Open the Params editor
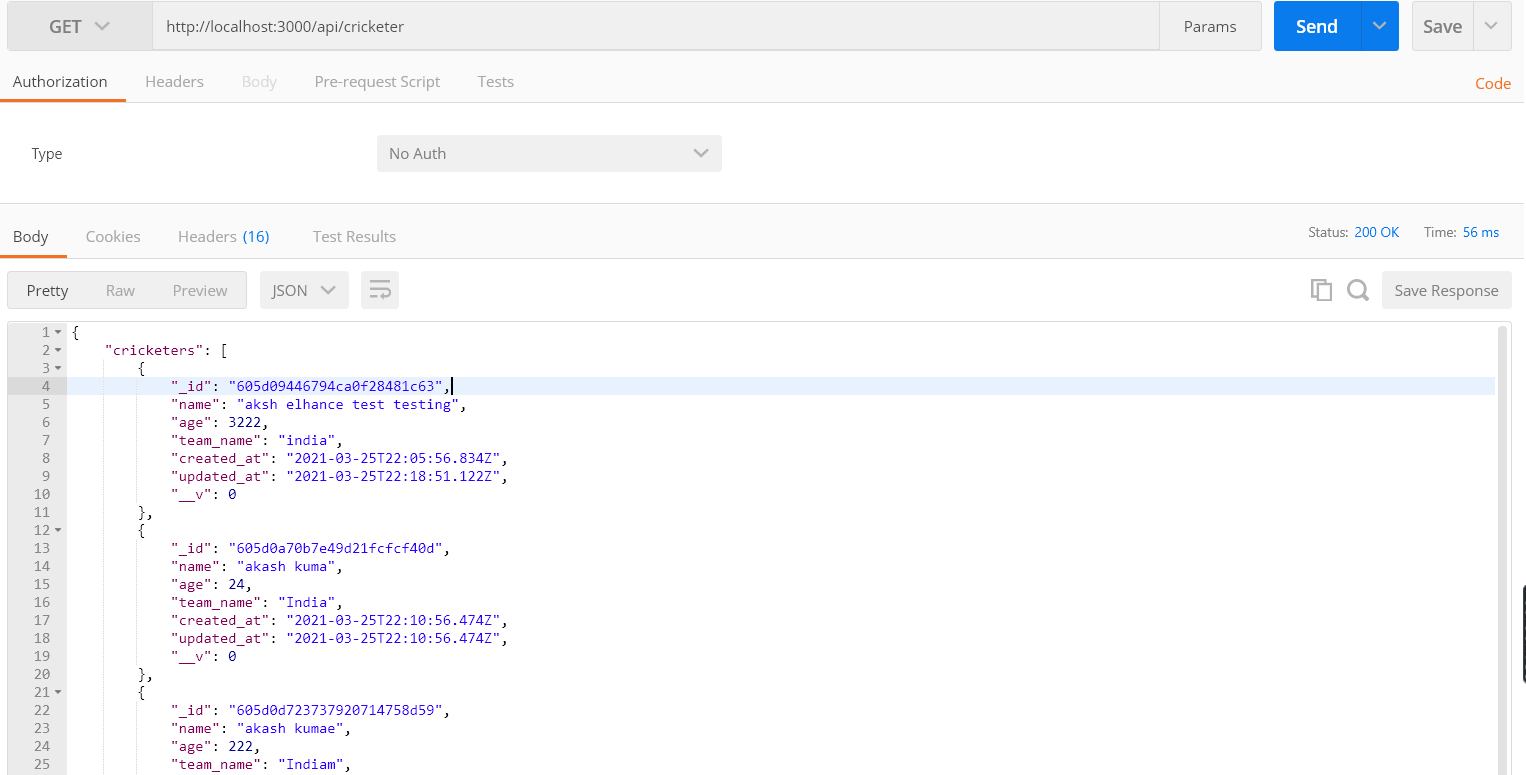Screen dimensions: 1526x775 pos(1210,27)
